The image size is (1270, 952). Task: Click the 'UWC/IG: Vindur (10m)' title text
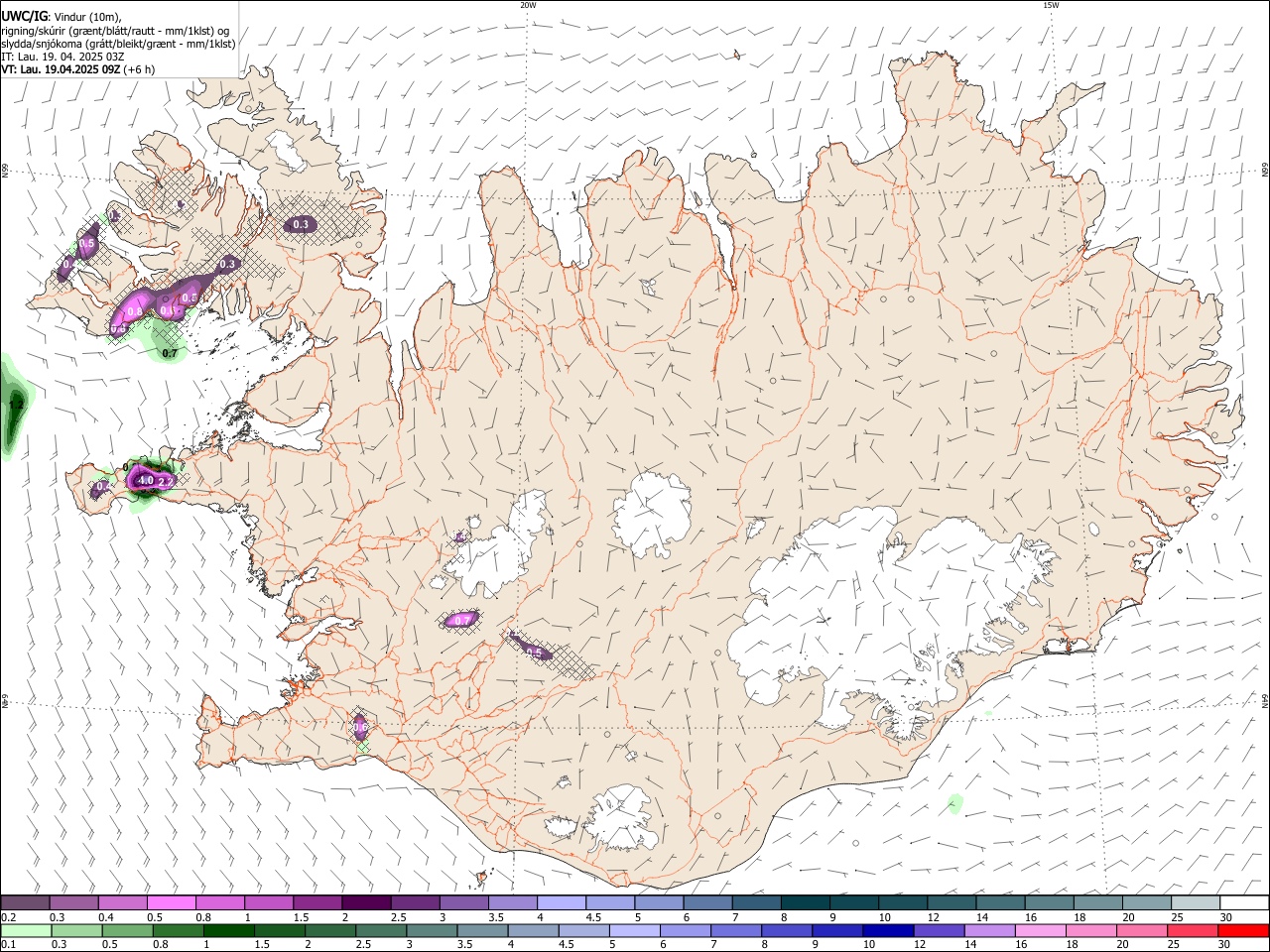coord(61,16)
